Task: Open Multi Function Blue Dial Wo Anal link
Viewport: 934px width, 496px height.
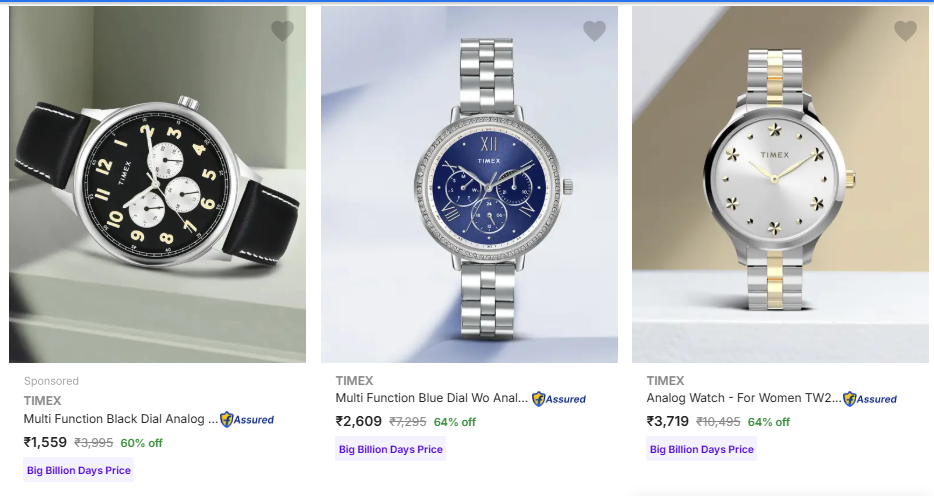Action: click(432, 398)
